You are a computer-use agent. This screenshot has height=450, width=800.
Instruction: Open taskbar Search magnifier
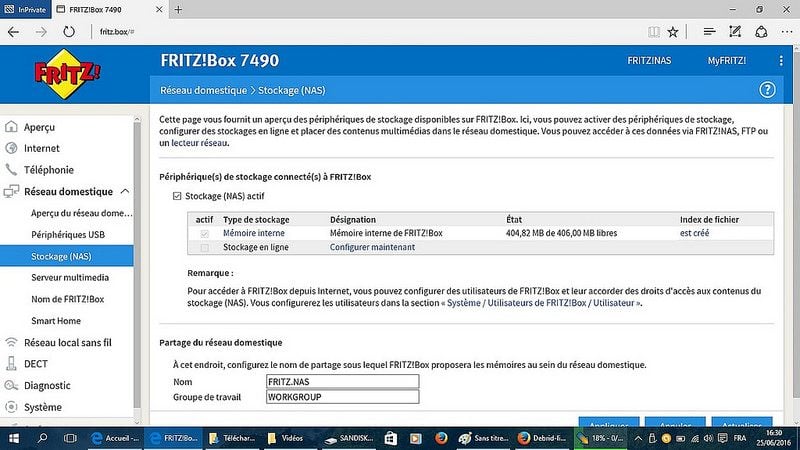(x=42, y=438)
